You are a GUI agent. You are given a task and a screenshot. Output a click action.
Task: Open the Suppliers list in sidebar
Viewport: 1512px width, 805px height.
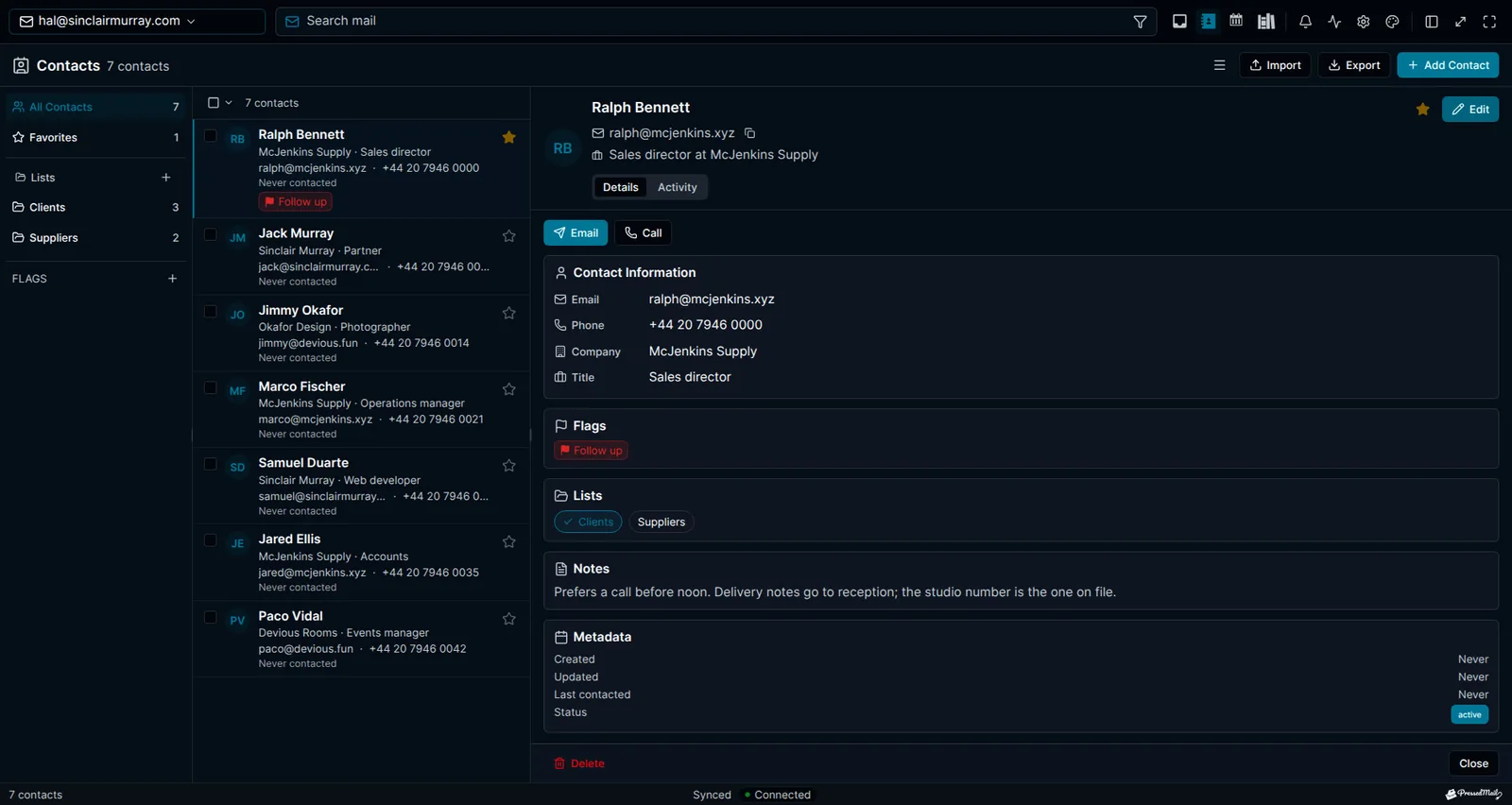[x=95, y=237]
